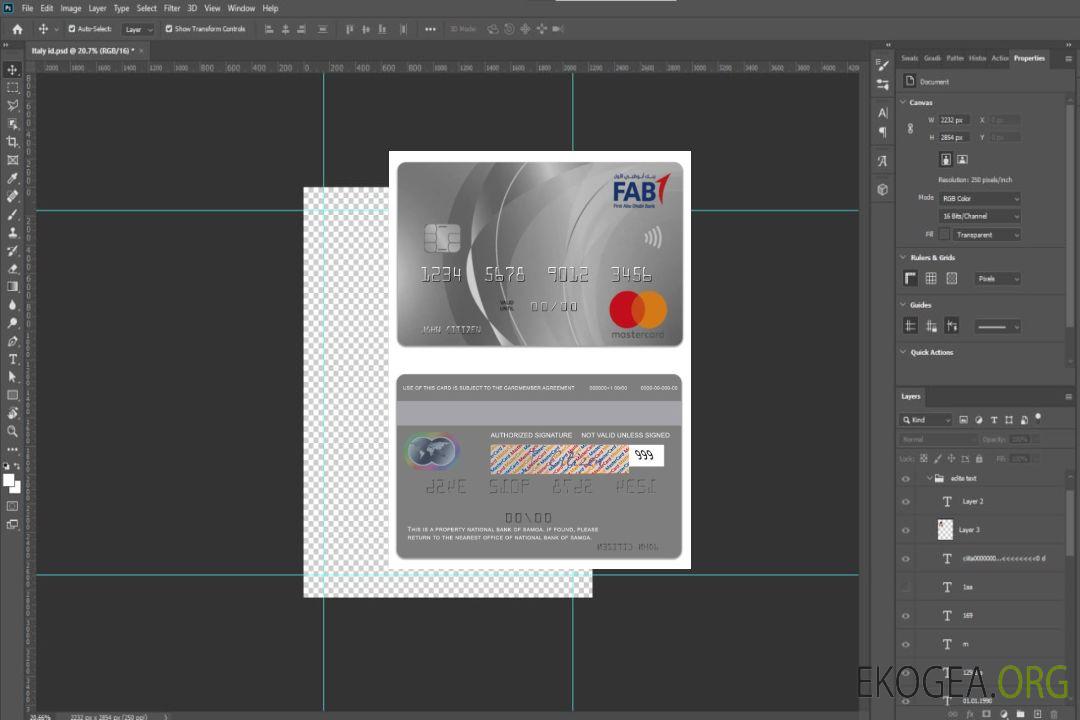
Task: Select the Gradient tool
Action: pos(12,287)
